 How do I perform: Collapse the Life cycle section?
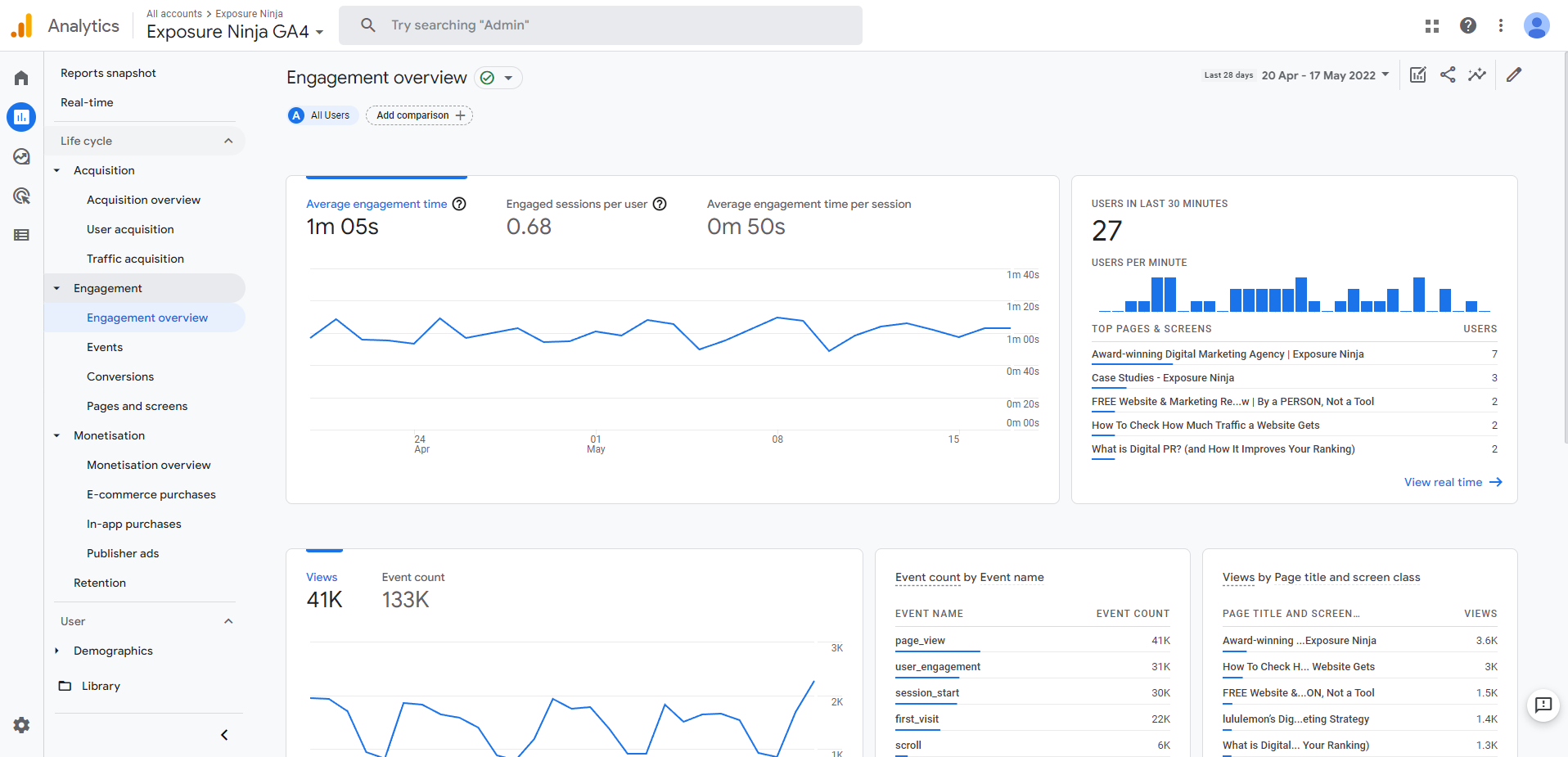[228, 141]
